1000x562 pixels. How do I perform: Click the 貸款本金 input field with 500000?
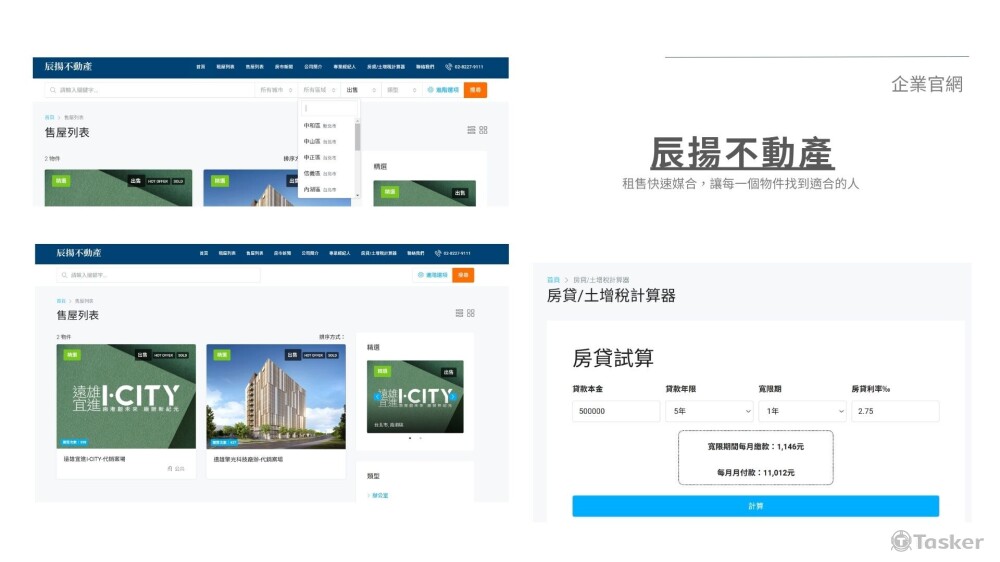pos(616,411)
